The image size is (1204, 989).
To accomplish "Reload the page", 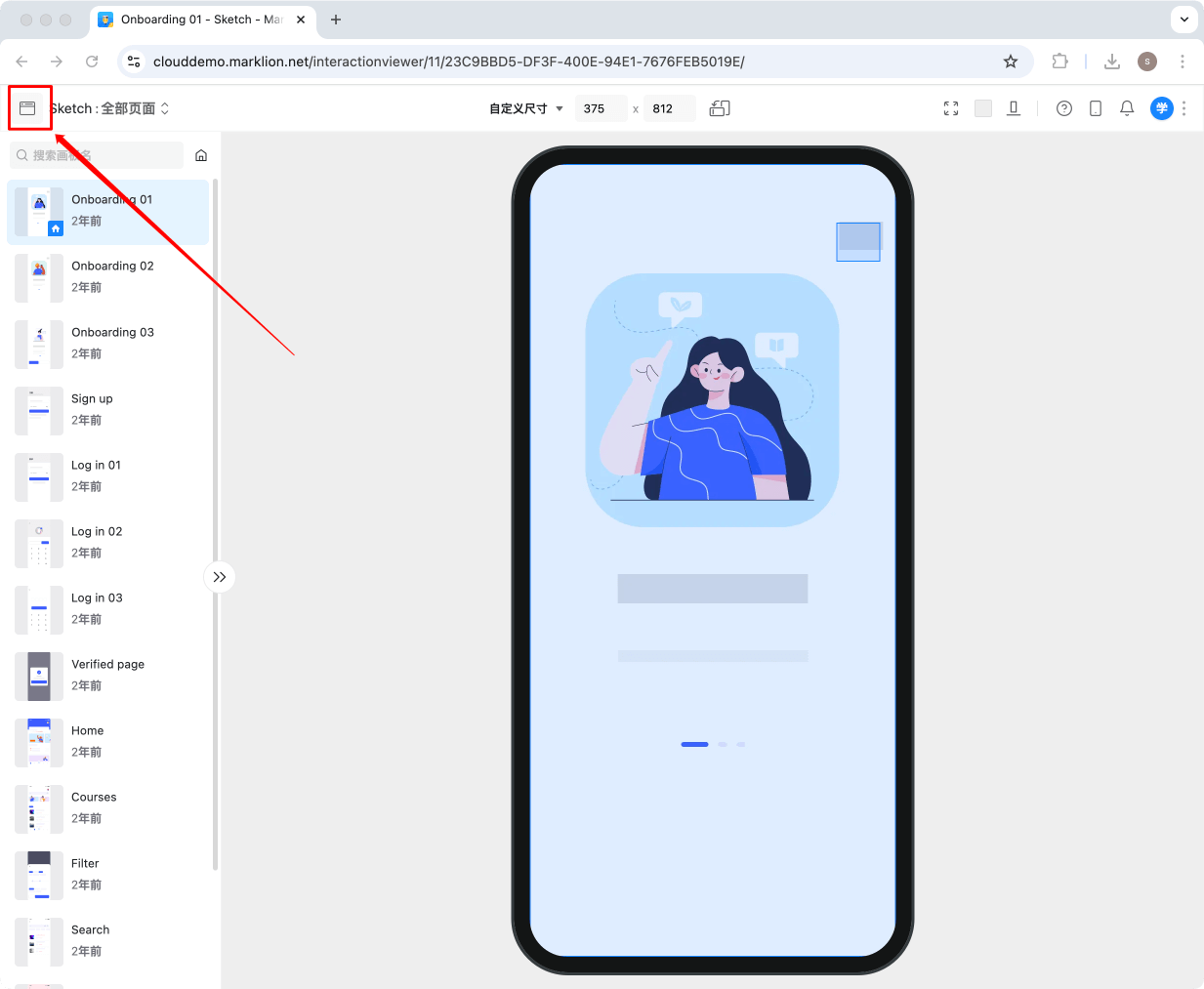I will pos(92,61).
